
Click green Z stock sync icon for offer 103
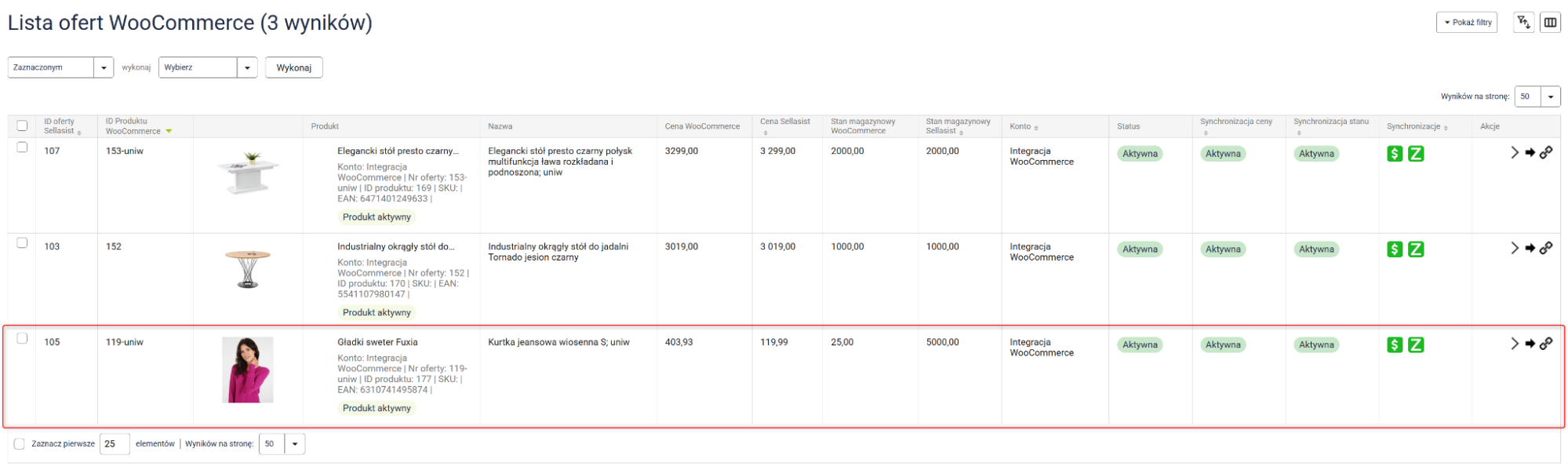1415,250
